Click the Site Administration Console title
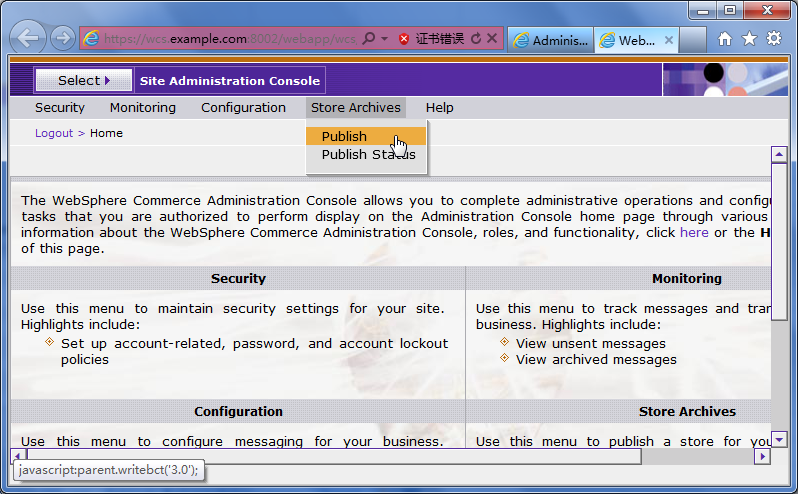Image resolution: width=798 pixels, height=494 pixels. point(230,81)
